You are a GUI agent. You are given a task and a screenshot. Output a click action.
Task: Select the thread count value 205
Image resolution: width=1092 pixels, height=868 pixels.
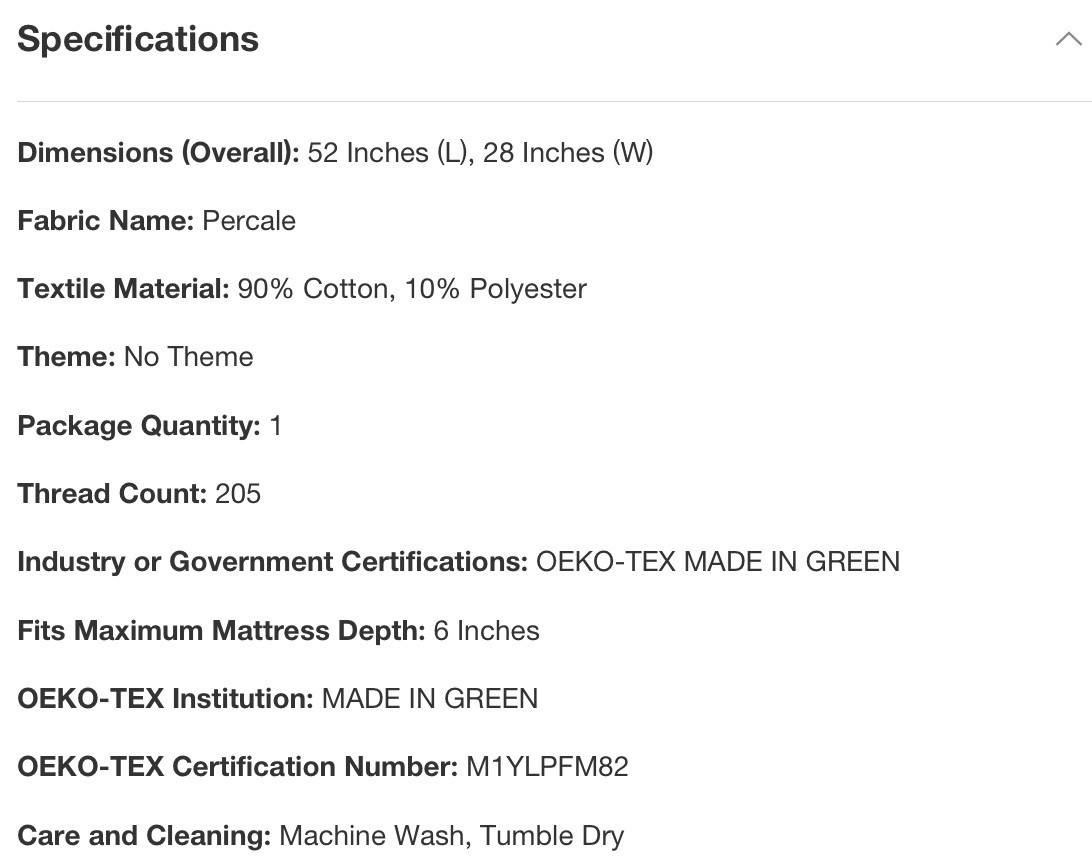click(238, 493)
